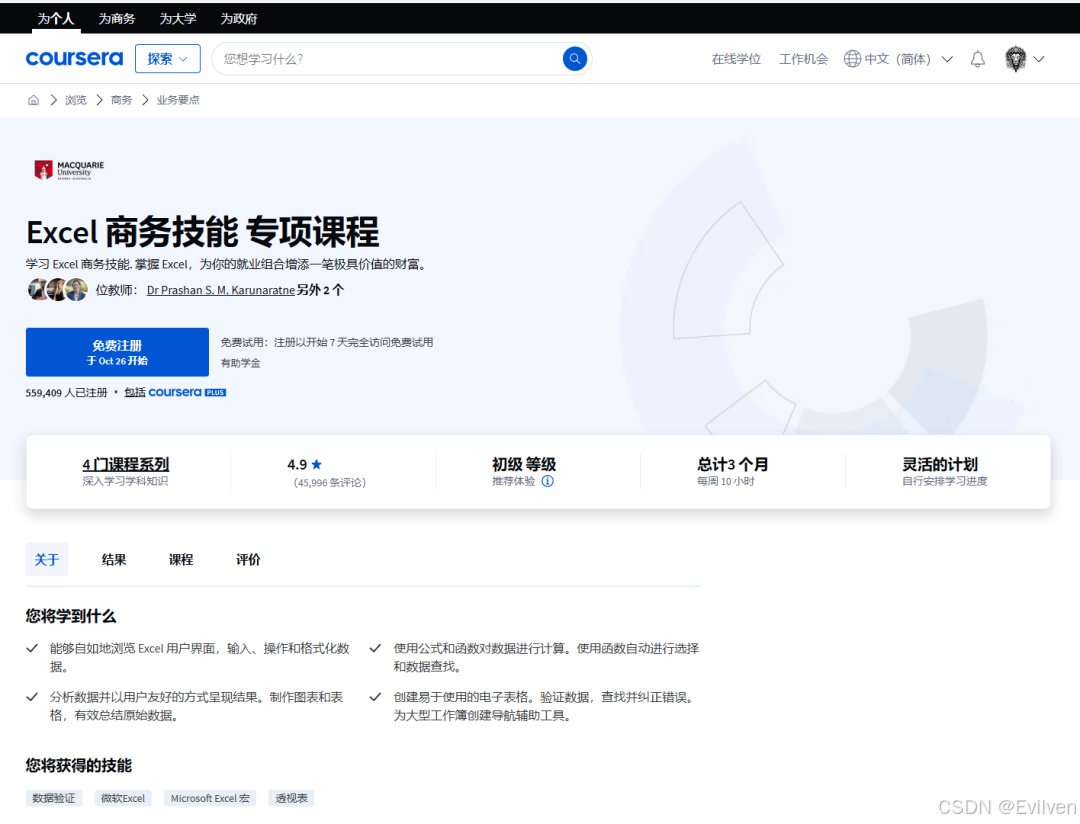The image size is (1080, 824).
Task: Click the 数据验证 skill tag
Action: 54,798
